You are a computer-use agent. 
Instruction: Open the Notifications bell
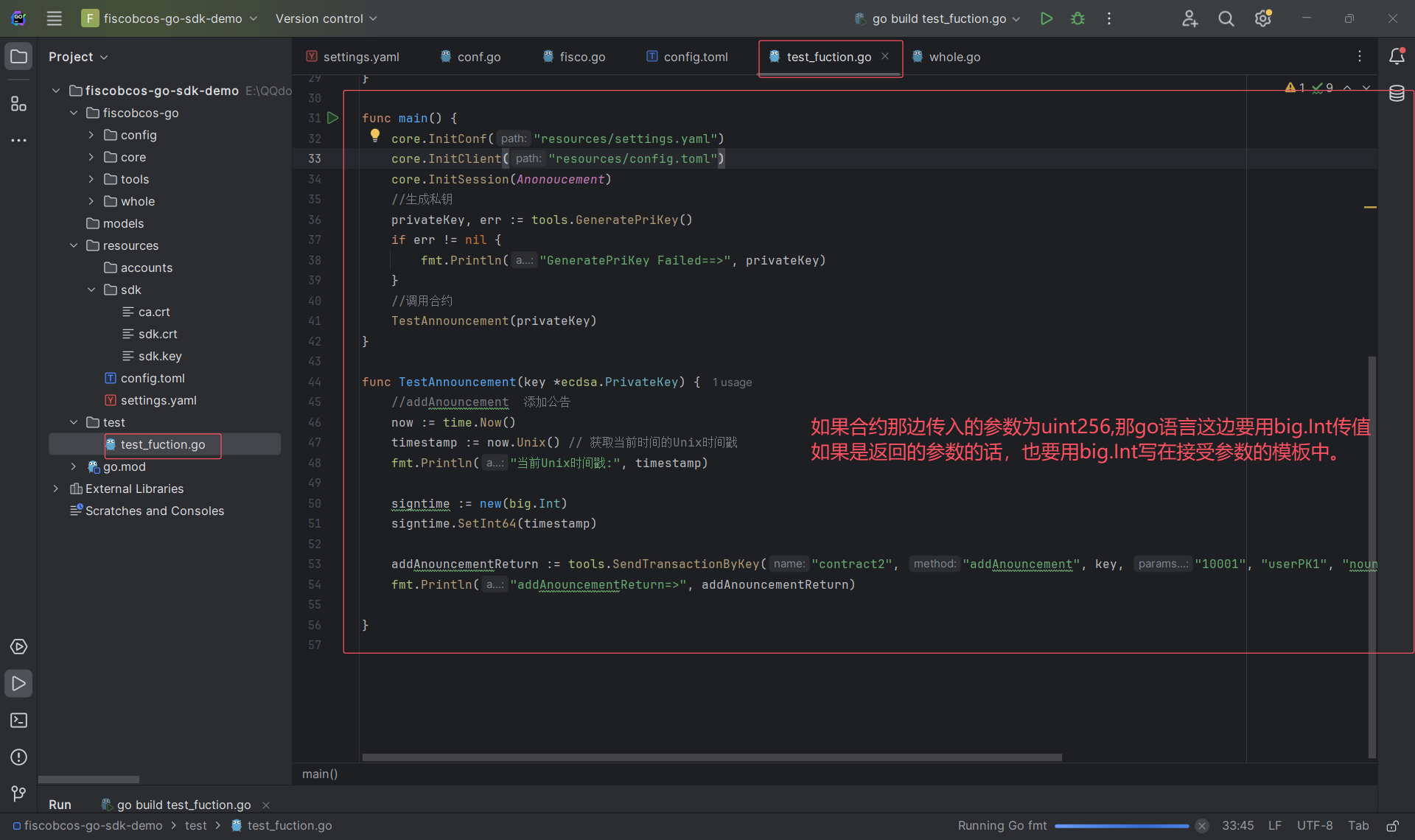point(1397,57)
